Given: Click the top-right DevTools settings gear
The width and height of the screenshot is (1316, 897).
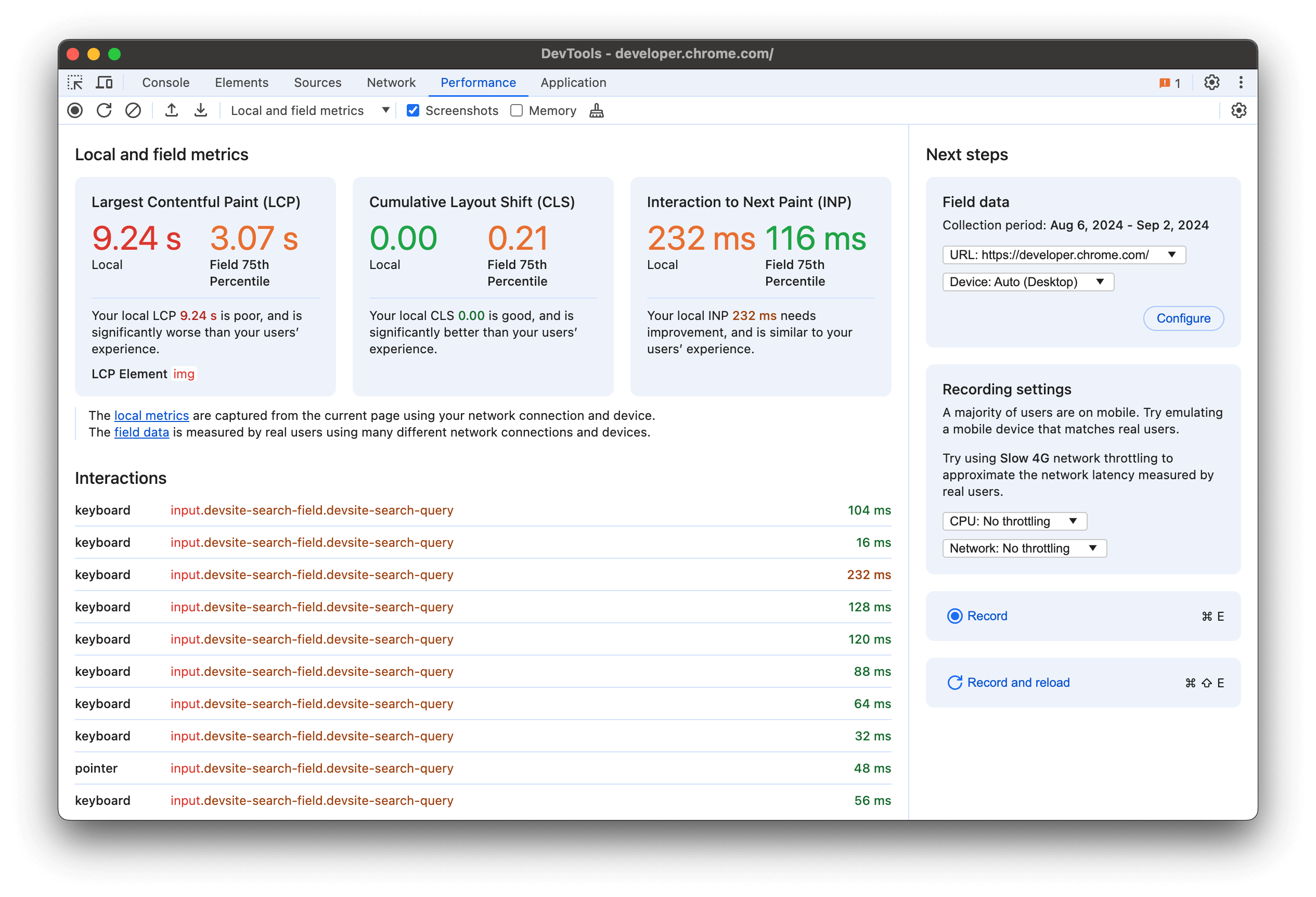Looking at the screenshot, I should point(1214,82).
